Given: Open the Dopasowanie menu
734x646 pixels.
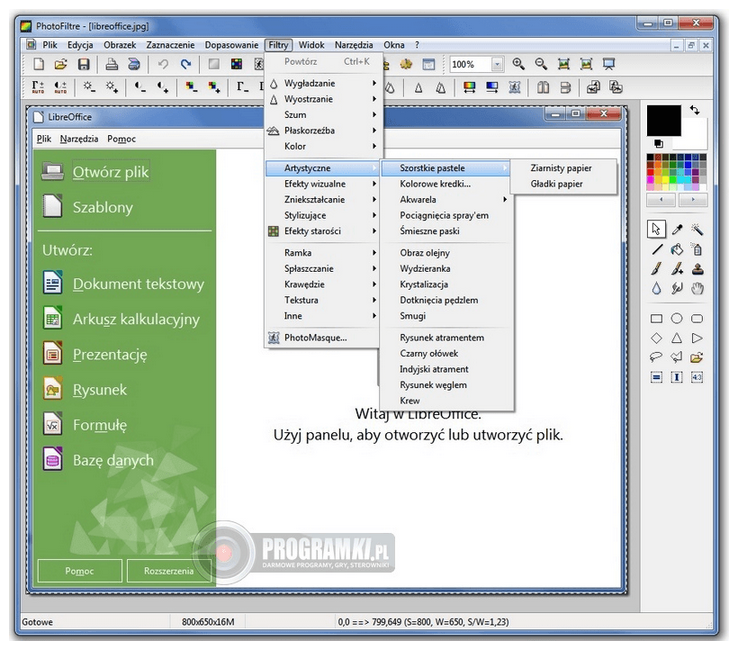Looking at the screenshot, I should (x=231, y=45).
